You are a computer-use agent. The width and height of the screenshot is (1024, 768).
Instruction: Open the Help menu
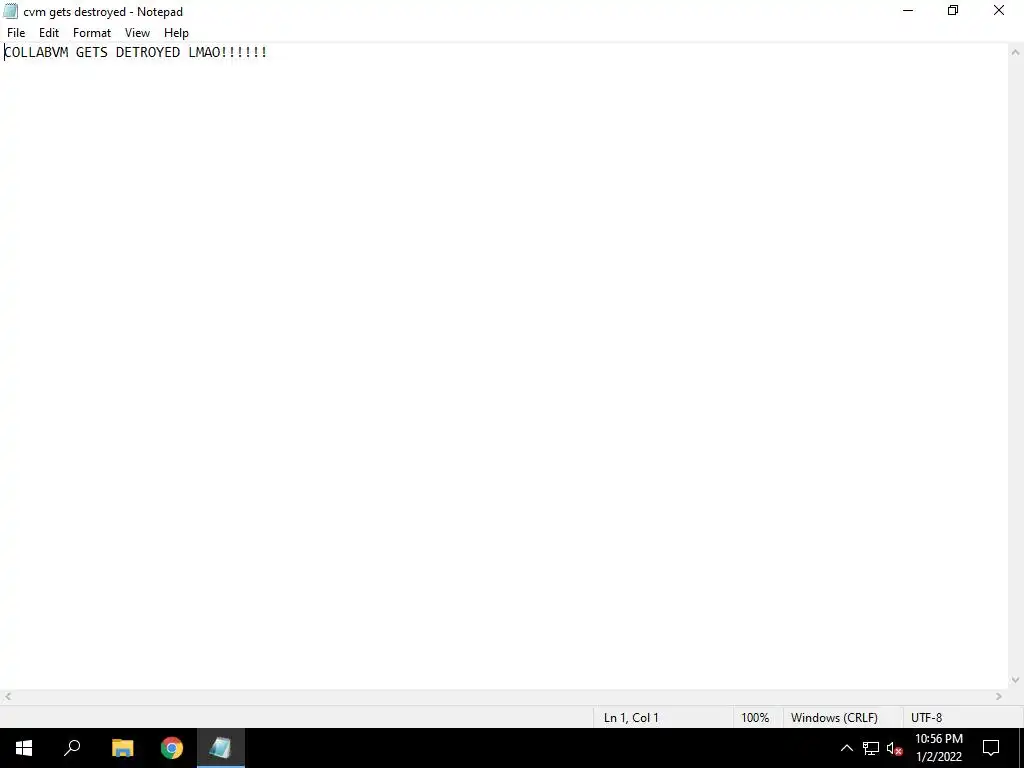[x=176, y=33]
